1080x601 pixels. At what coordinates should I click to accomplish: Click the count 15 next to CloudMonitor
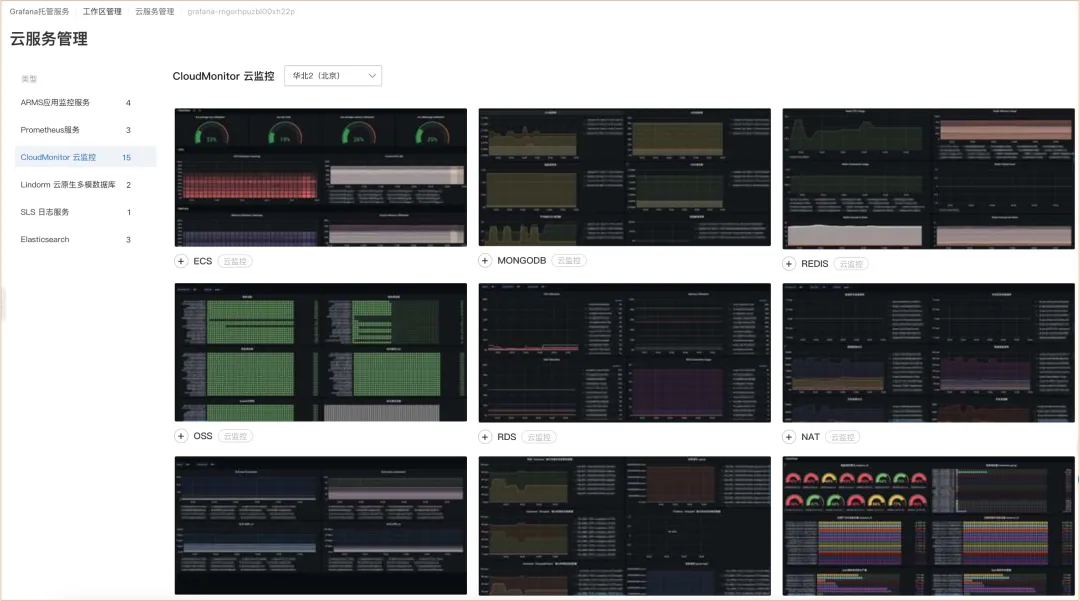127,158
